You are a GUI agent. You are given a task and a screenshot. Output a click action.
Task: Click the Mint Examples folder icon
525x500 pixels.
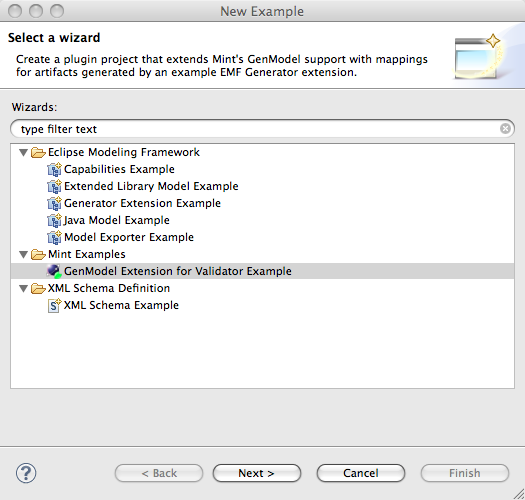[x=38, y=255]
